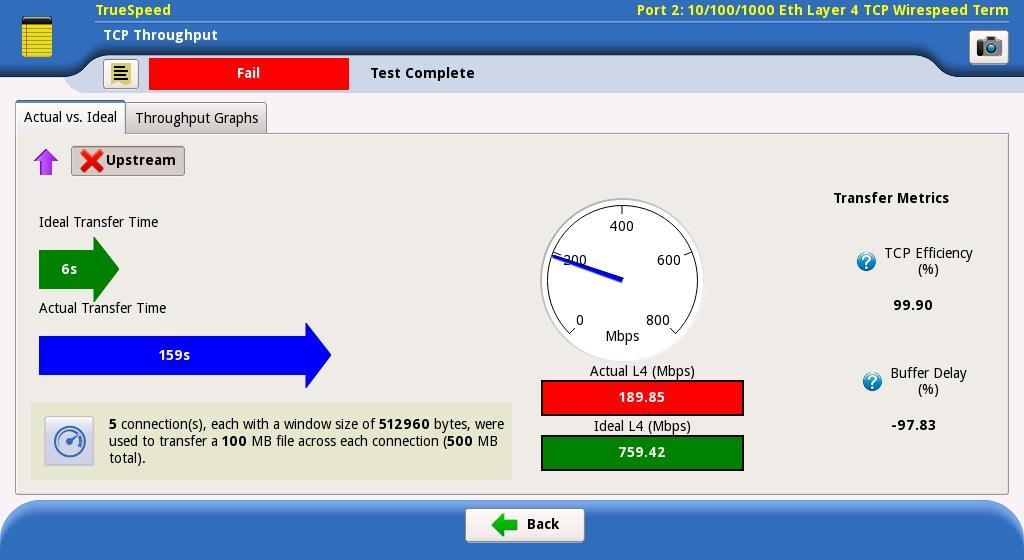Open the test log report icon
This screenshot has width=1024, height=560.
[121, 74]
